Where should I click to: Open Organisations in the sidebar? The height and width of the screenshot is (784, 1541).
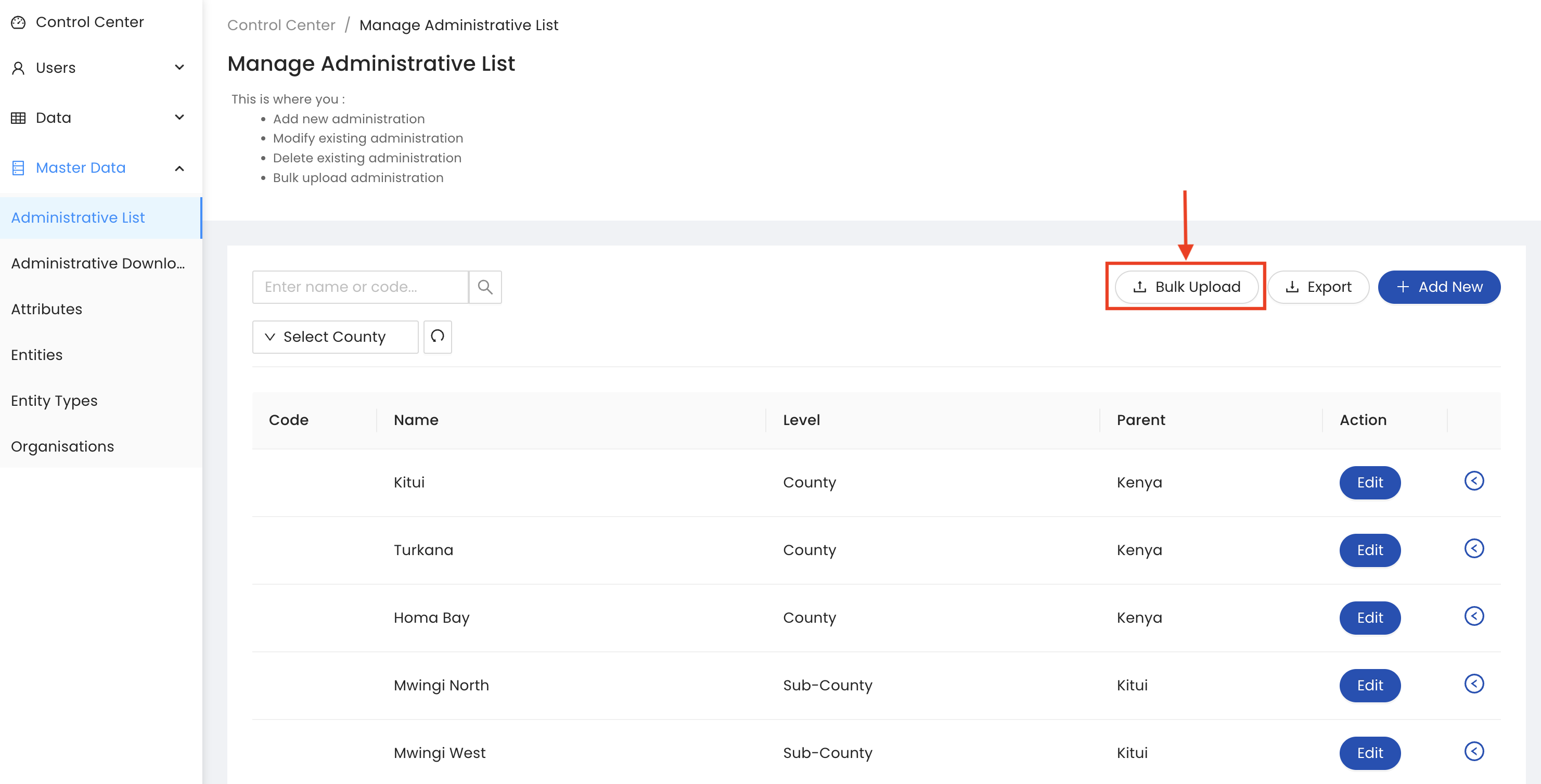pos(62,447)
